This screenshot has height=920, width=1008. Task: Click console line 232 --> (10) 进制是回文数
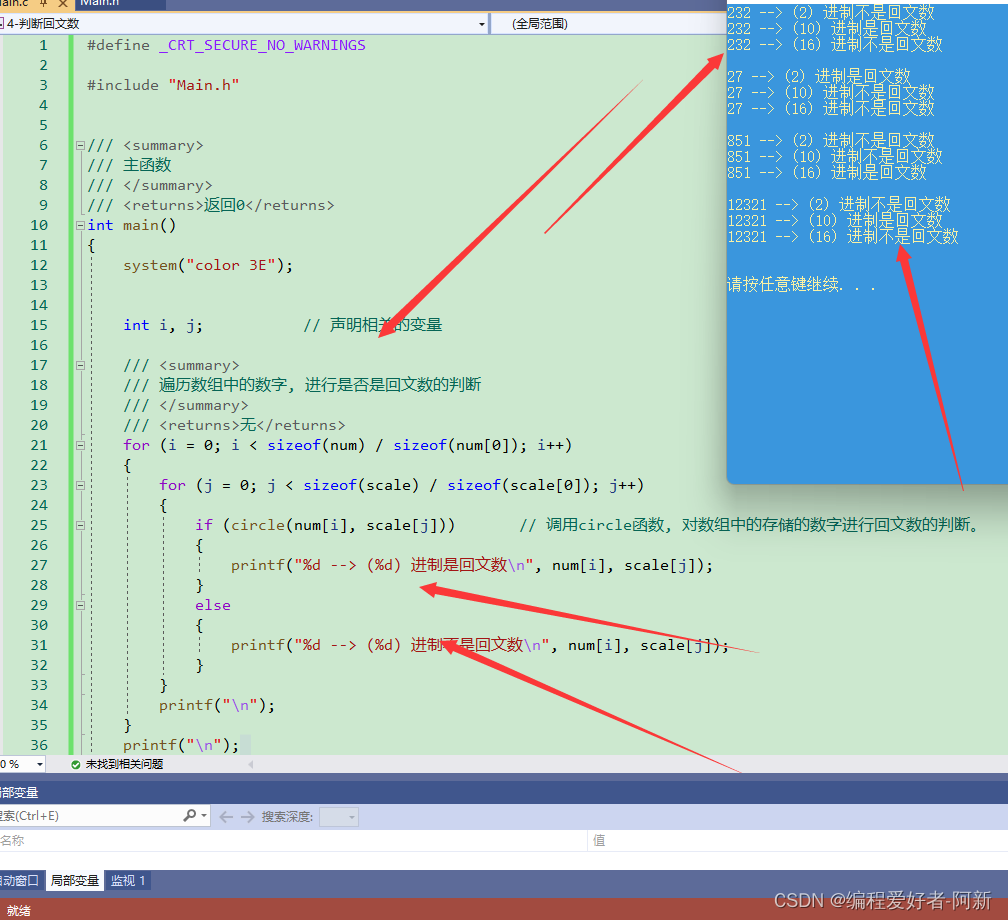pyautogui.click(x=827, y=28)
